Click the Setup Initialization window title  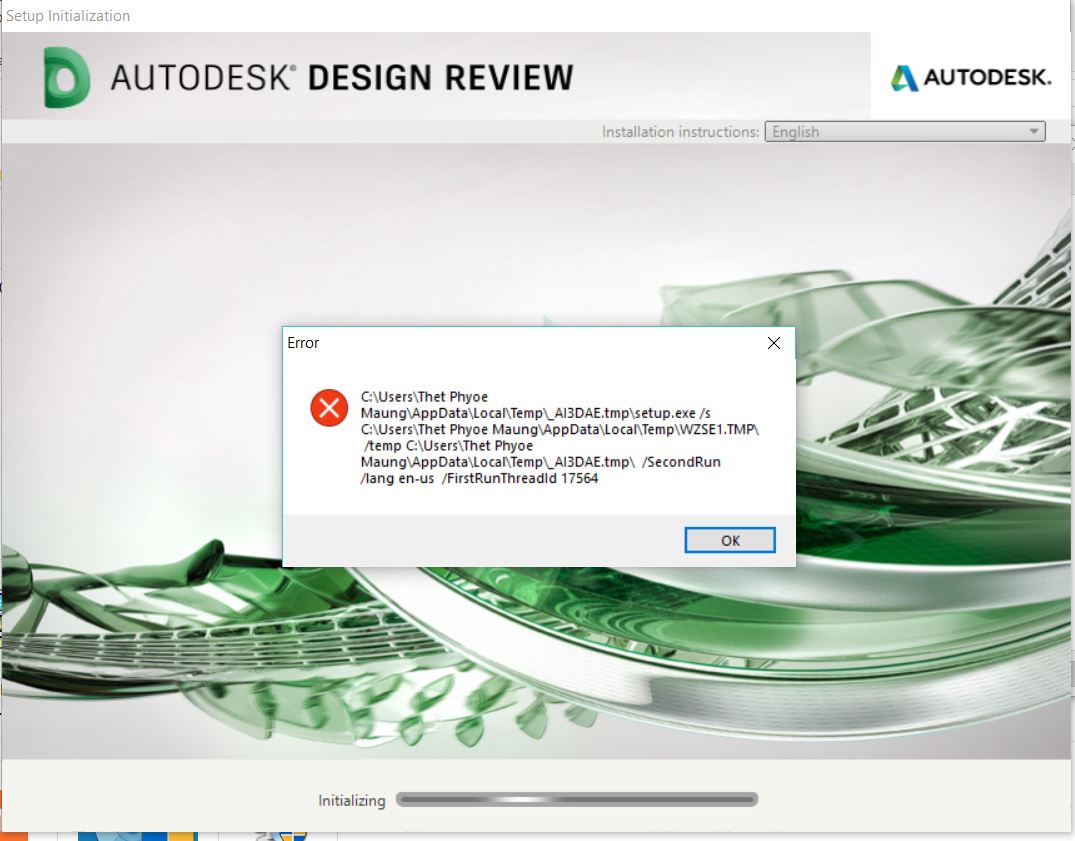pyautogui.click(x=68, y=16)
